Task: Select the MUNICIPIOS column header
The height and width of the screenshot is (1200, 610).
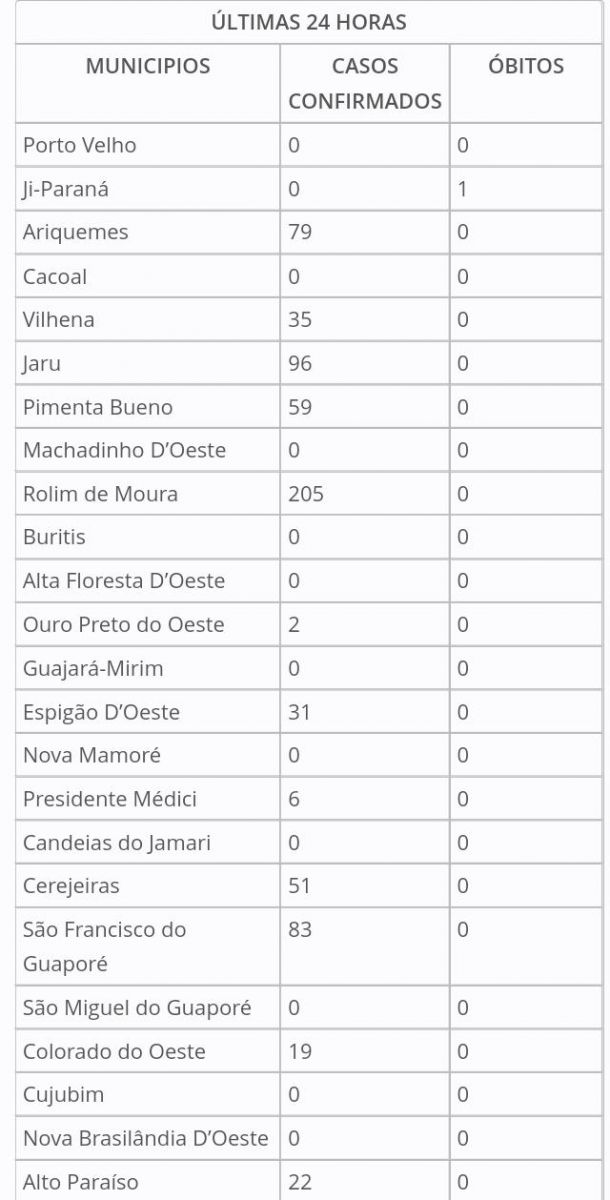Action: point(148,67)
